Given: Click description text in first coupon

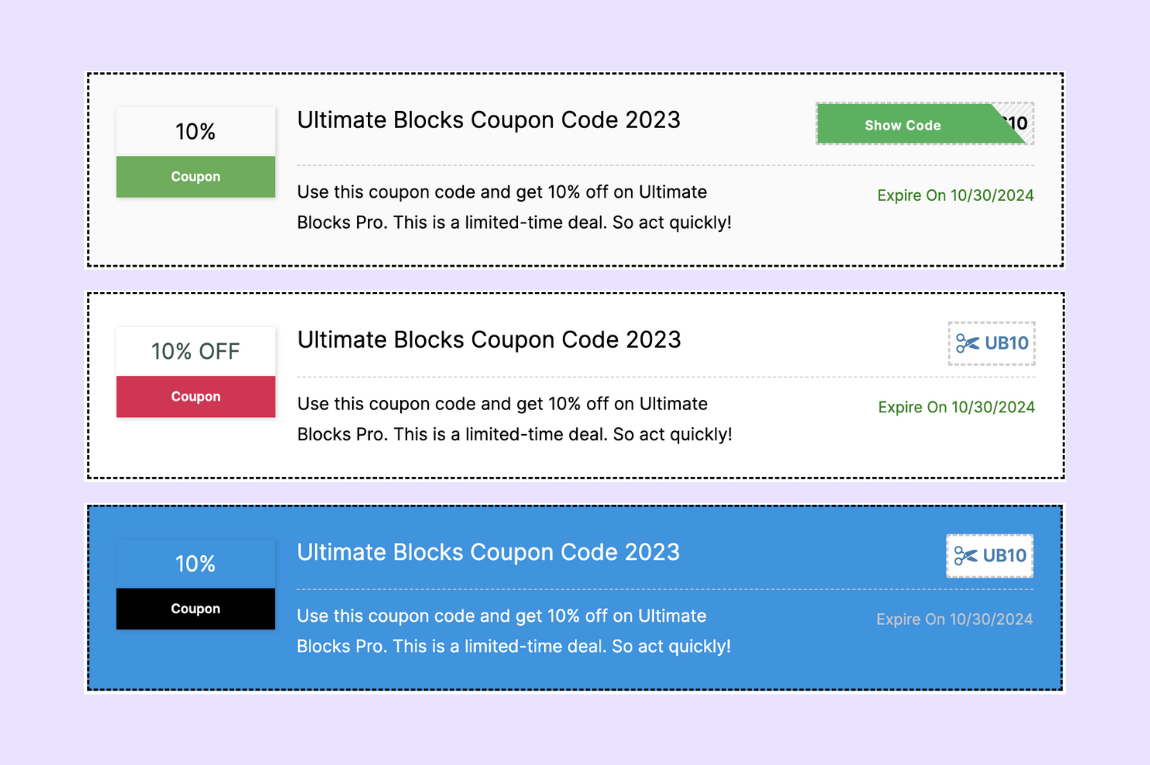Looking at the screenshot, I should point(514,207).
